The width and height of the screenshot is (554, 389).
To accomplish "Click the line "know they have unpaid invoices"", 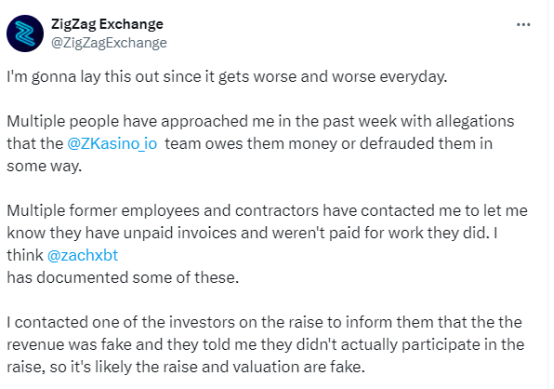I will click(x=252, y=233).
